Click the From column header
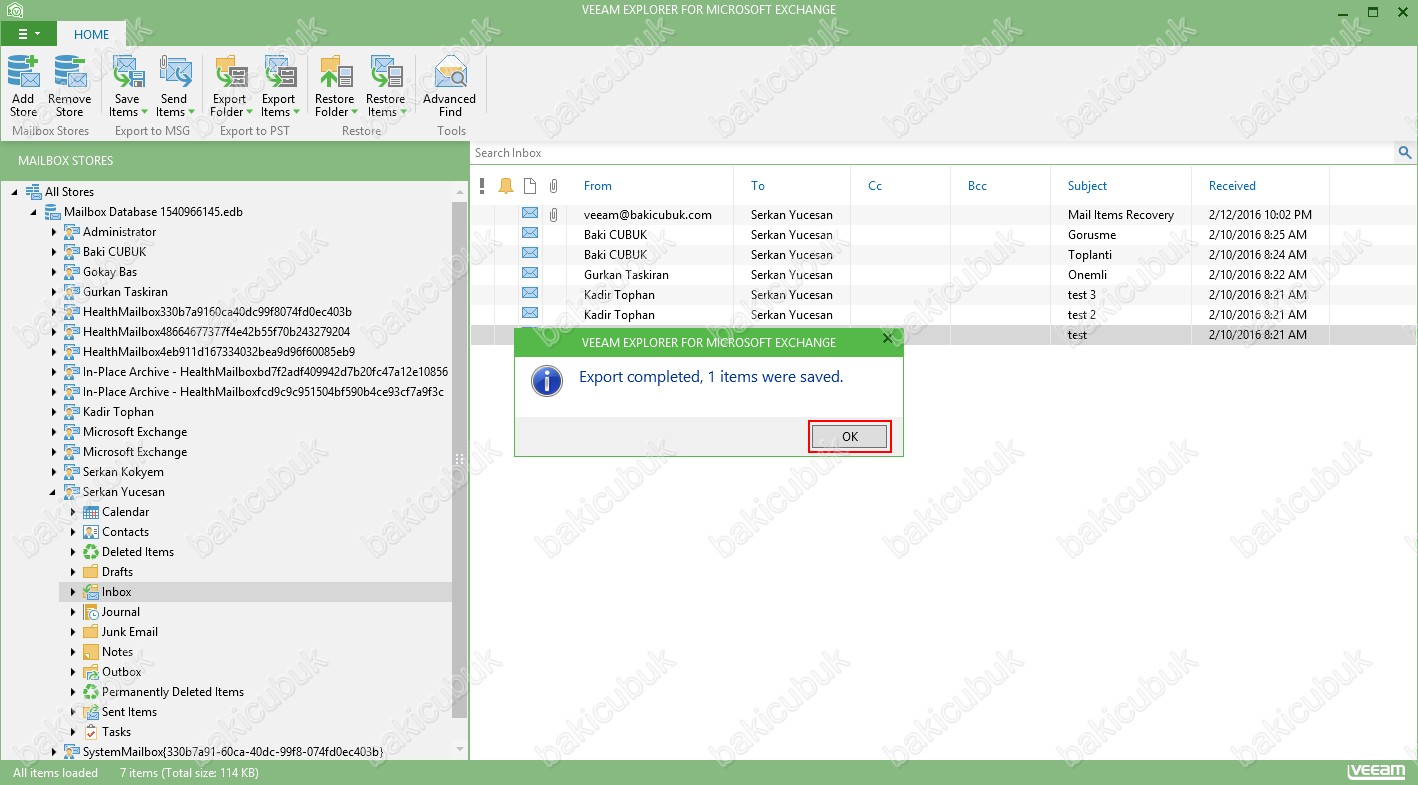 tap(598, 186)
